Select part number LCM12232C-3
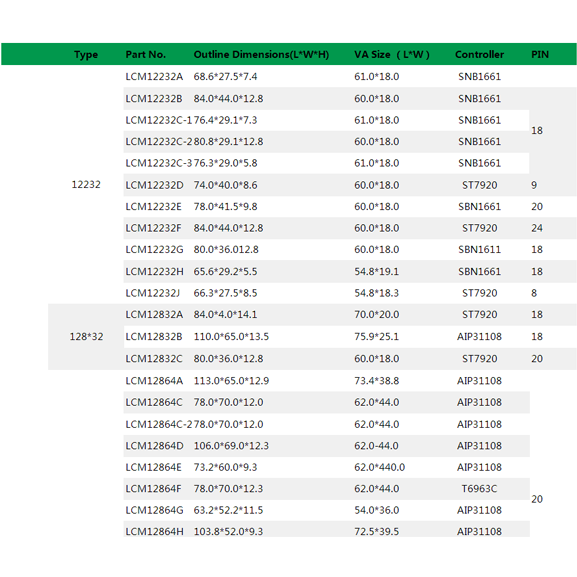This screenshot has width=577, height=577. 159,163
